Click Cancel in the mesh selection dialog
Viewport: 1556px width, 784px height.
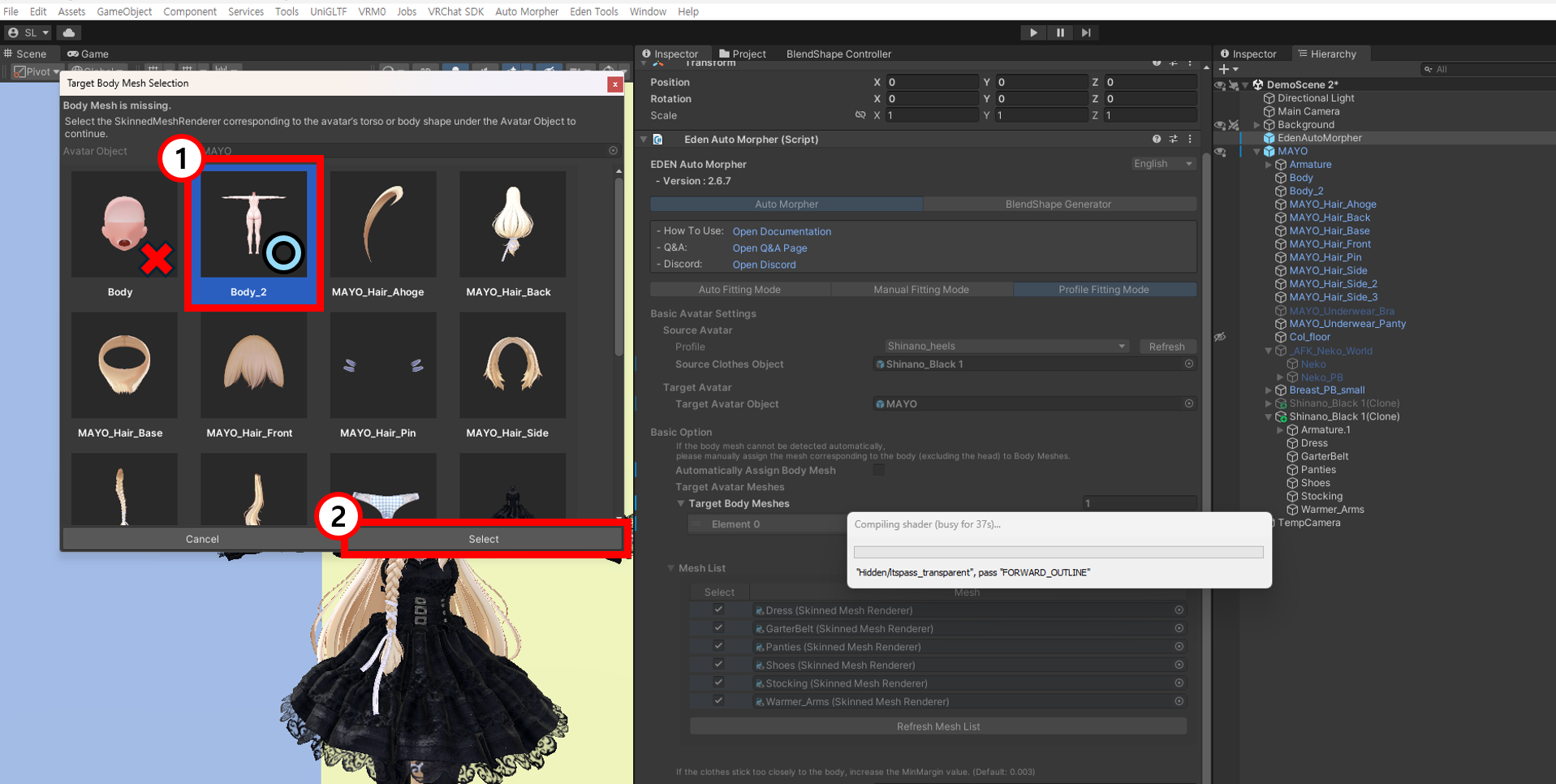click(x=202, y=539)
